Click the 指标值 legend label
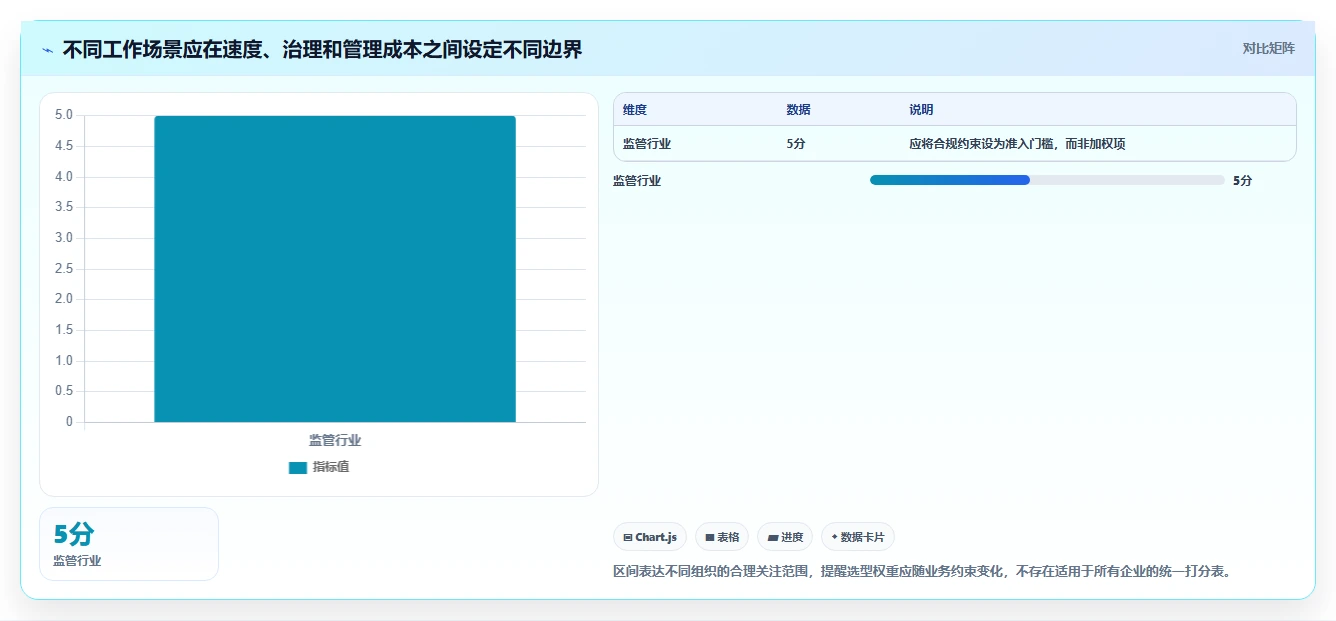This screenshot has height=621, width=1336. point(331,467)
